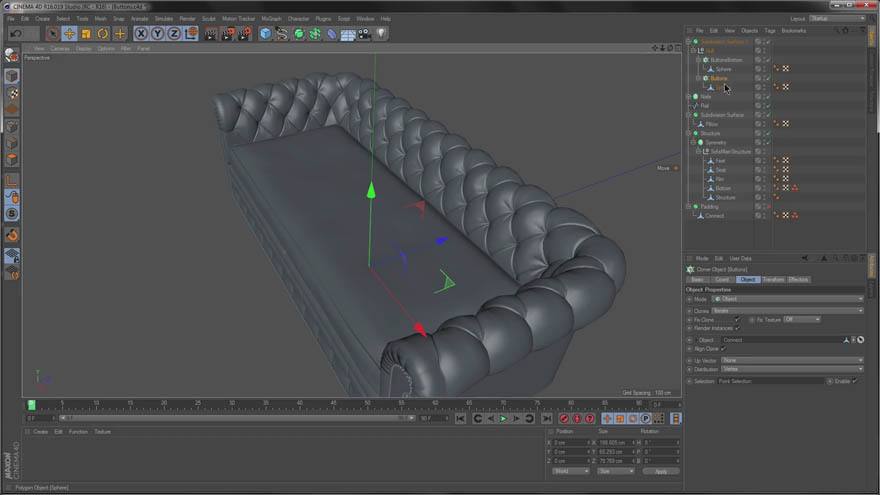Click the light bulb icon in toolbar
The height and width of the screenshot is (495, 880).
click(x=381, y=34)
